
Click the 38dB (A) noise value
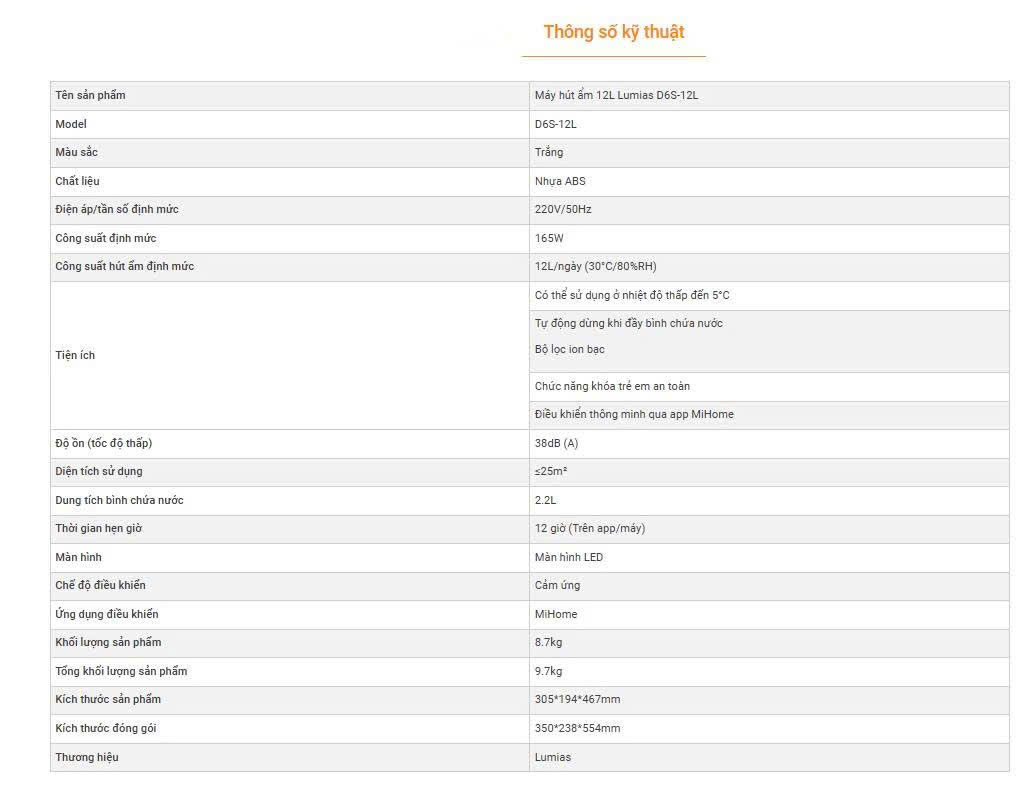(x=556, y=443)
